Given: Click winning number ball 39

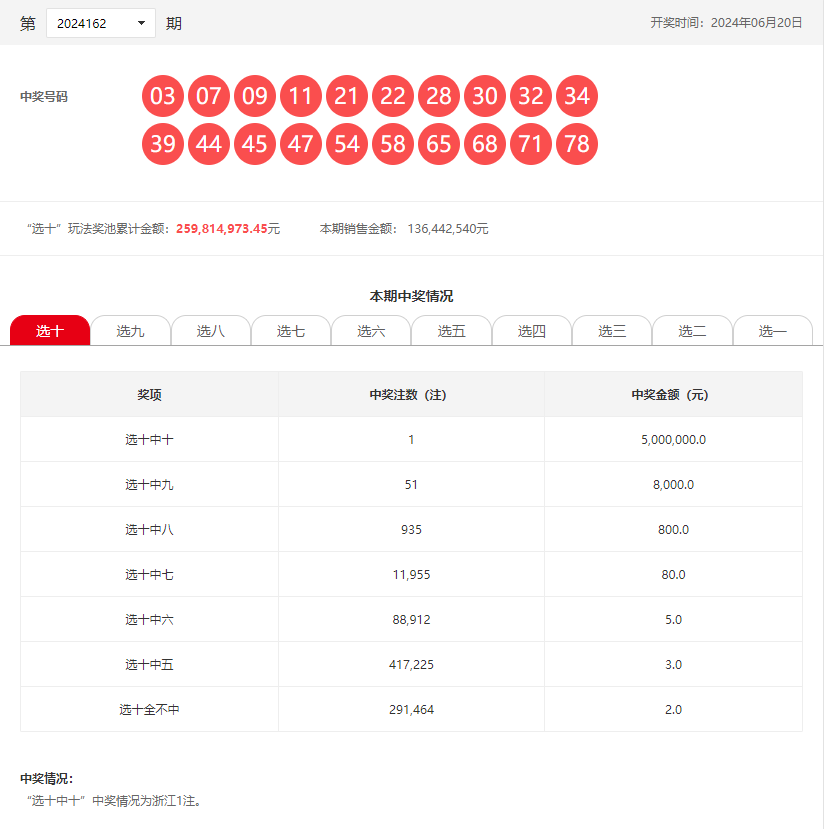Looking at the screenshot, I should [163, 144].
